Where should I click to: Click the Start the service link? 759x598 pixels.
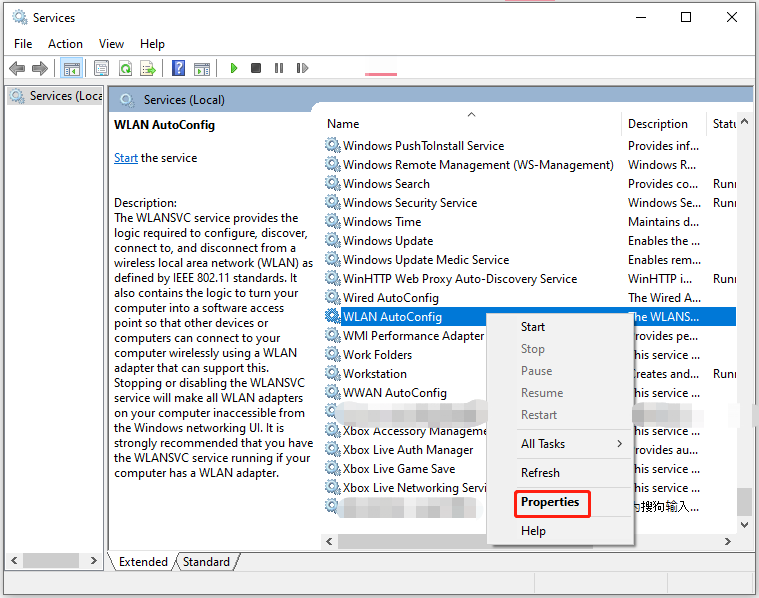126,158
